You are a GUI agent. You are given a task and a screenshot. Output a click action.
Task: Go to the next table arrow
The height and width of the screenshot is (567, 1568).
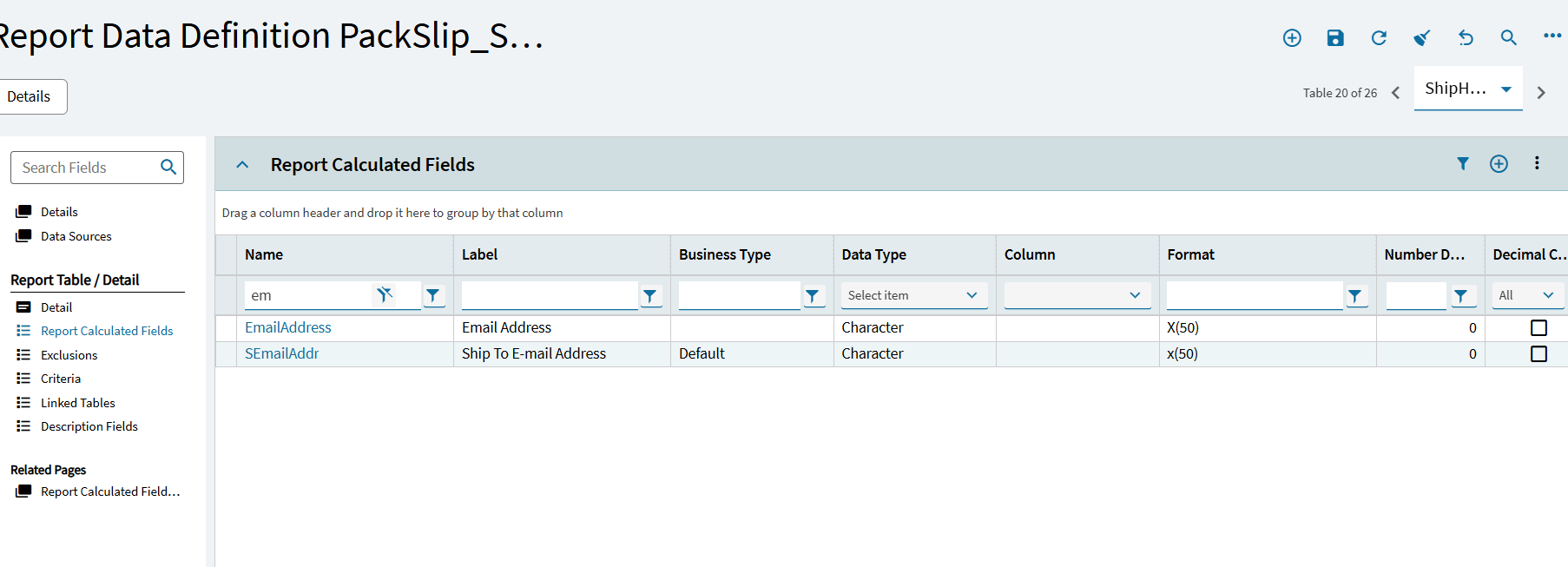1541,93
